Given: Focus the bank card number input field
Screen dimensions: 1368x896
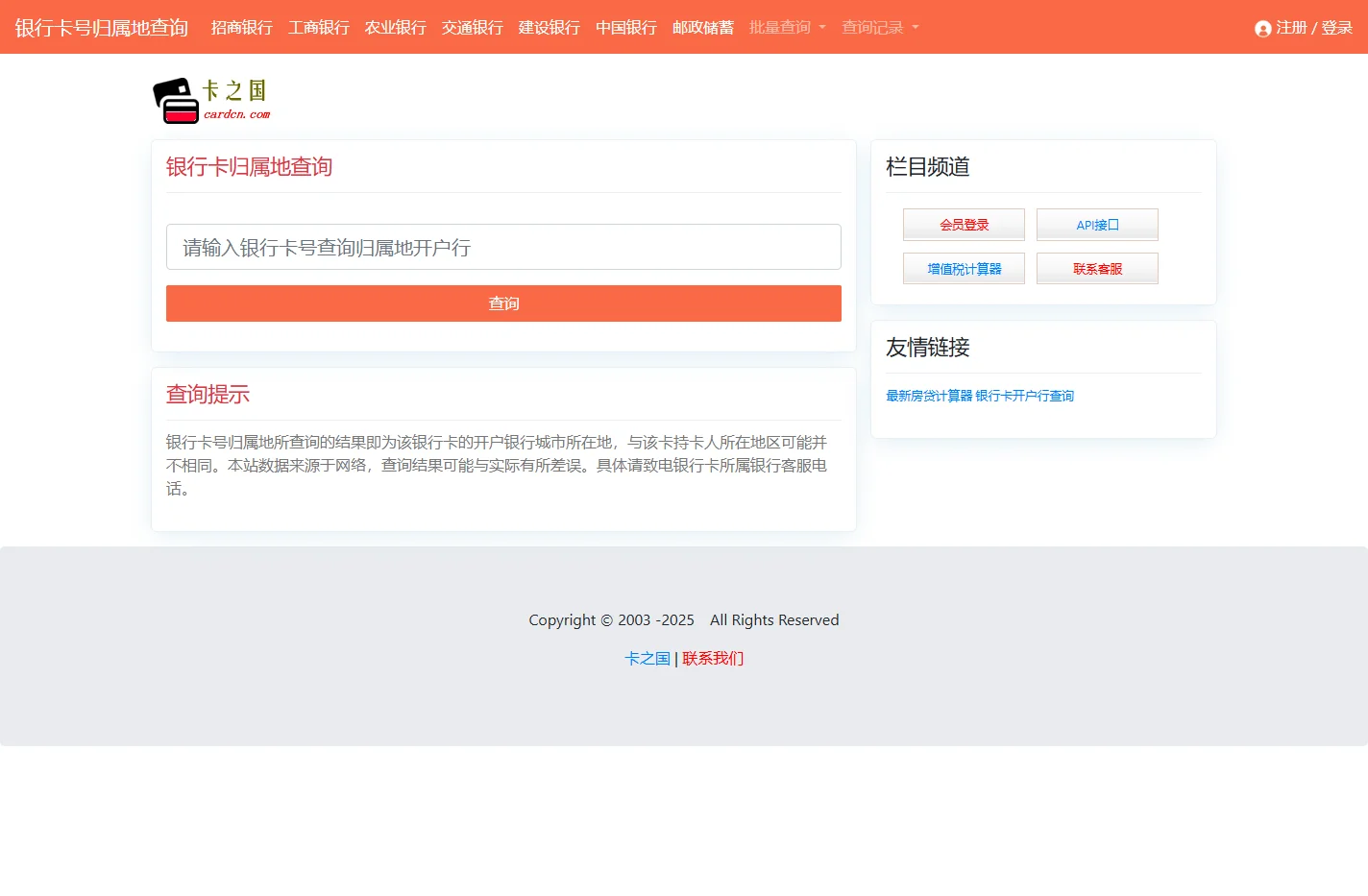Looking at the screenshot, I should pyautogui.click(x=503, y=247).
